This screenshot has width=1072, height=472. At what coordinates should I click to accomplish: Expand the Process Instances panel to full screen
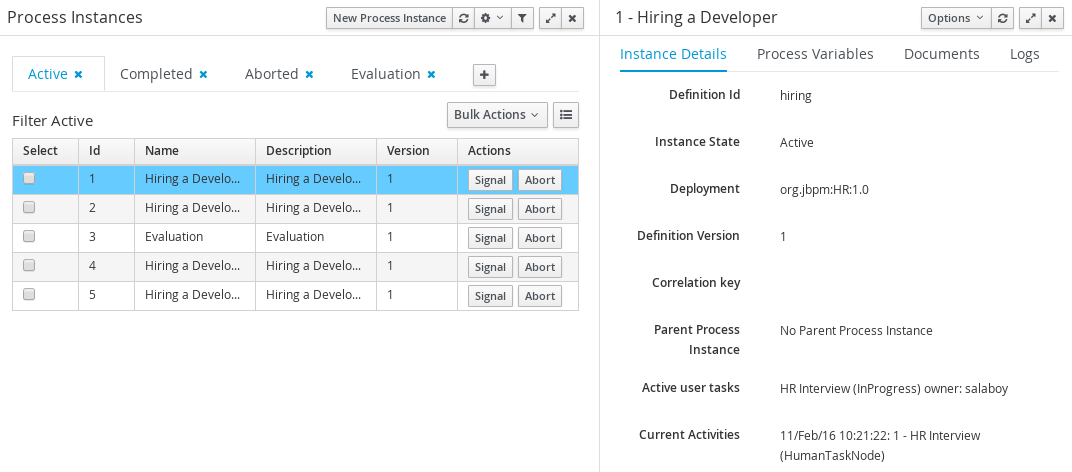click(550, 18)
